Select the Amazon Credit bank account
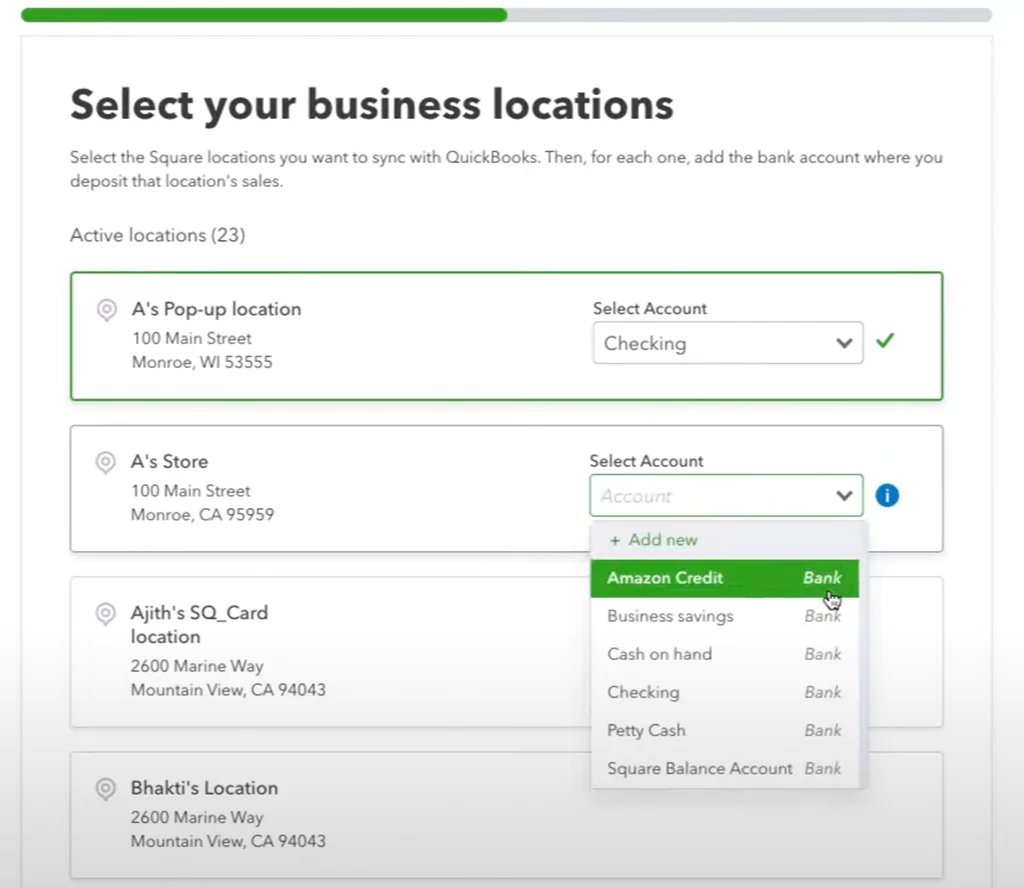 point(725,578)
